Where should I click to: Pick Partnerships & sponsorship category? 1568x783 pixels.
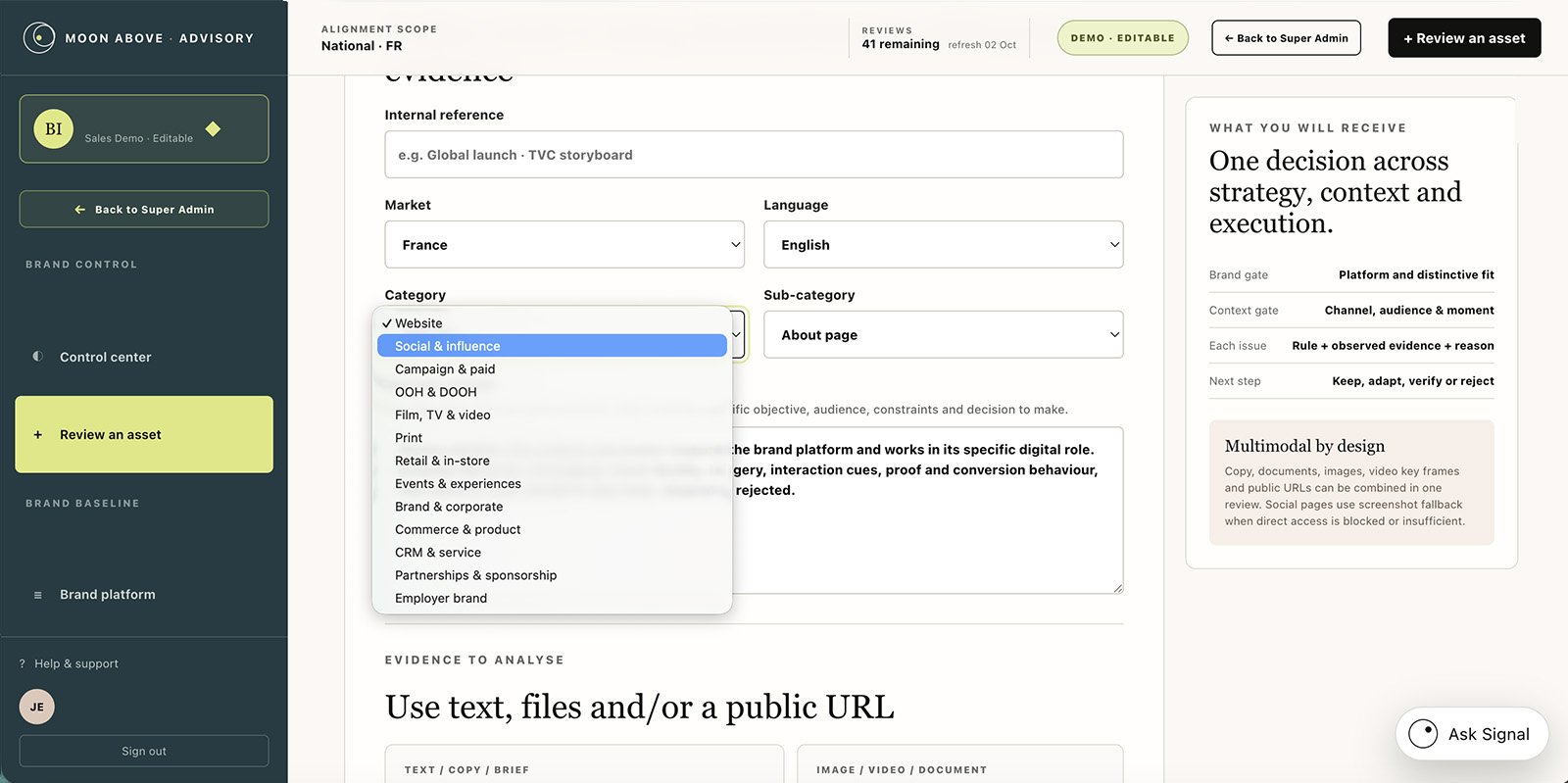[552, 575]
